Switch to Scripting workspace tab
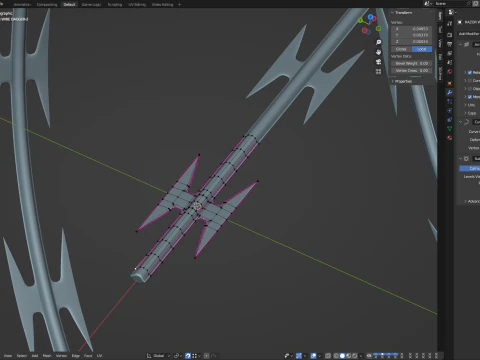This screenshot has width=480, height=360. [x=115, y=4]
